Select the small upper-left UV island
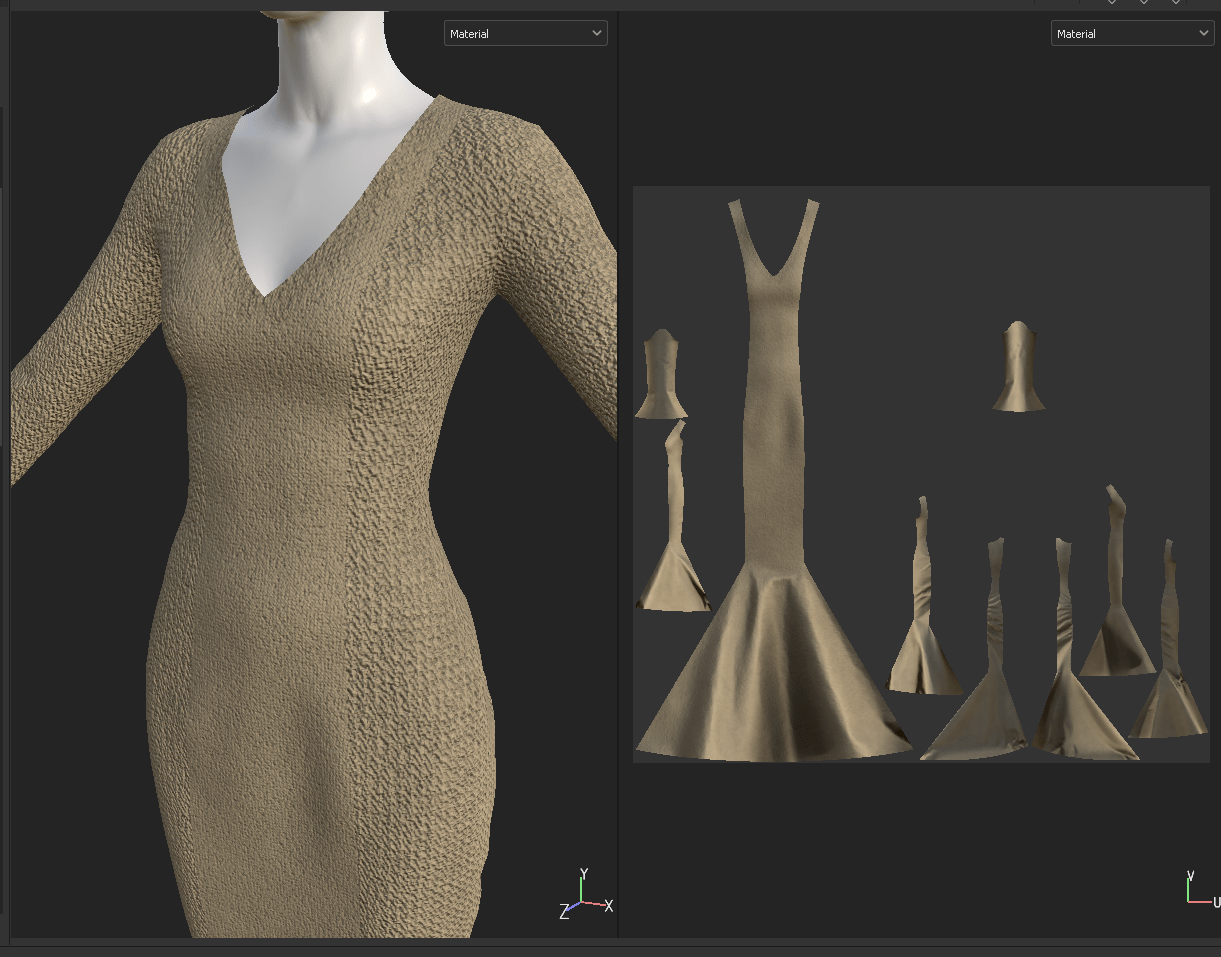This screenshot has width=1221, height=957. tap(660, 375)
